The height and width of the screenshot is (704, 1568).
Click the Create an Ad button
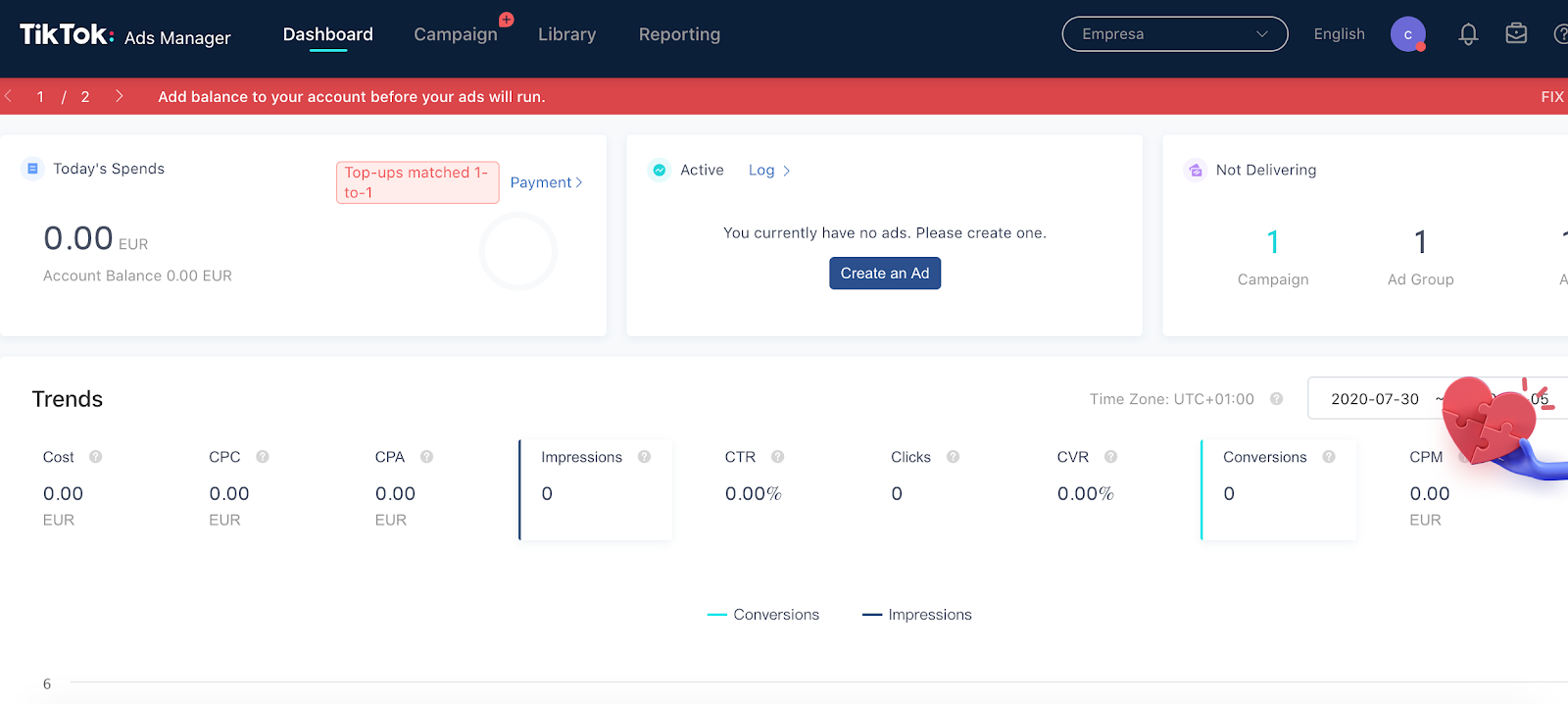pos(885,274)
